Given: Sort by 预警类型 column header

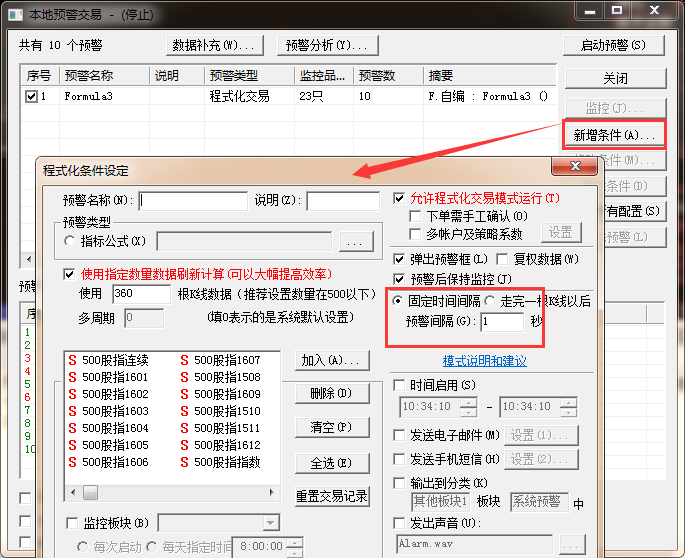Looking at the screenshot, I should (249, 75).
